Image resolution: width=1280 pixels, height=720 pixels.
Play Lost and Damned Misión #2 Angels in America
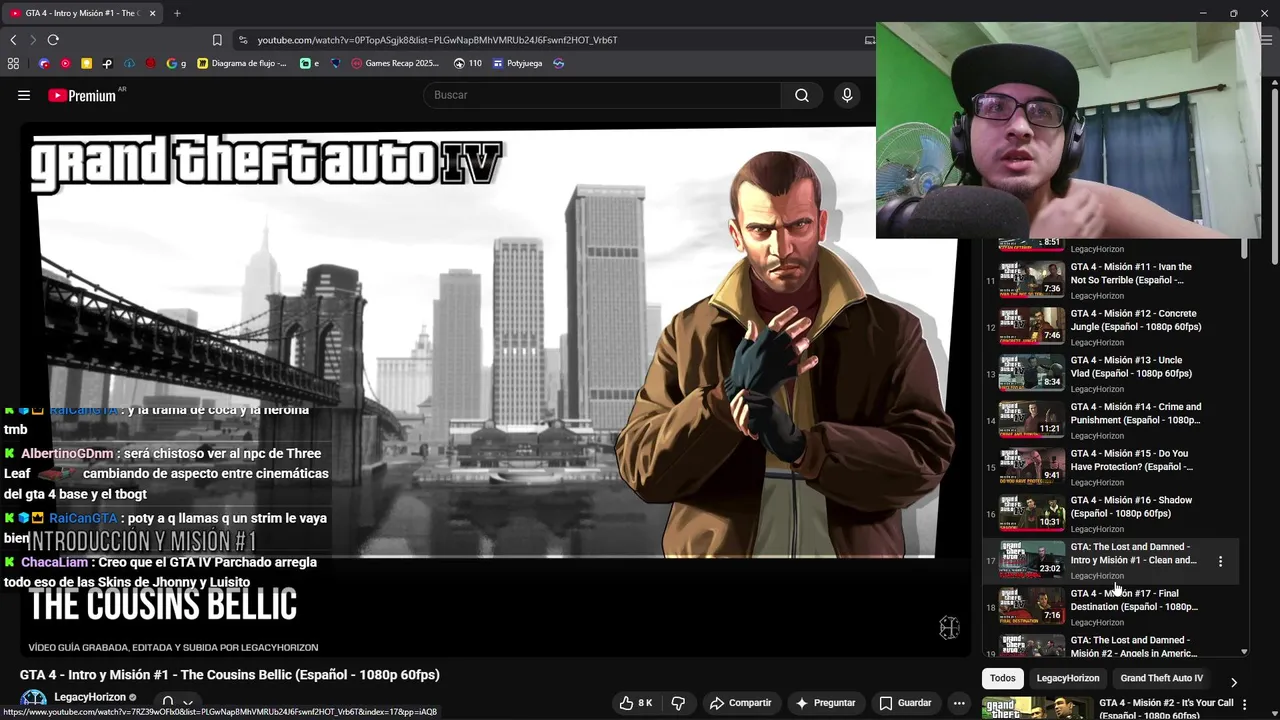1110,646
